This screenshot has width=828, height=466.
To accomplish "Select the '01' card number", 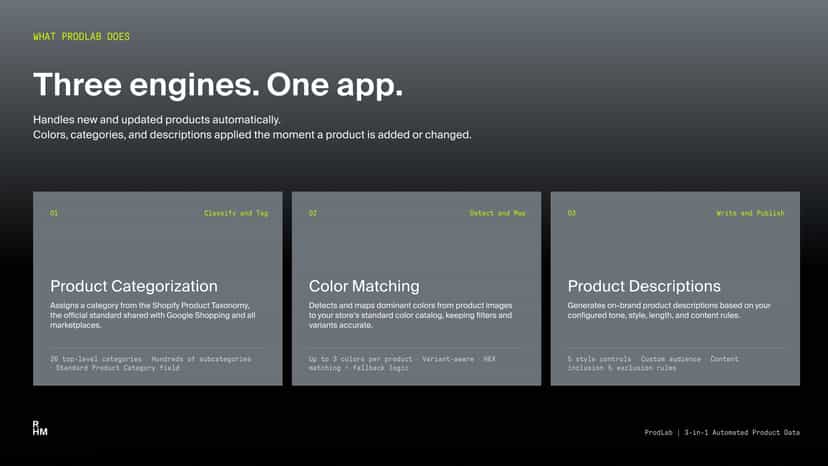I will point(54,213).
